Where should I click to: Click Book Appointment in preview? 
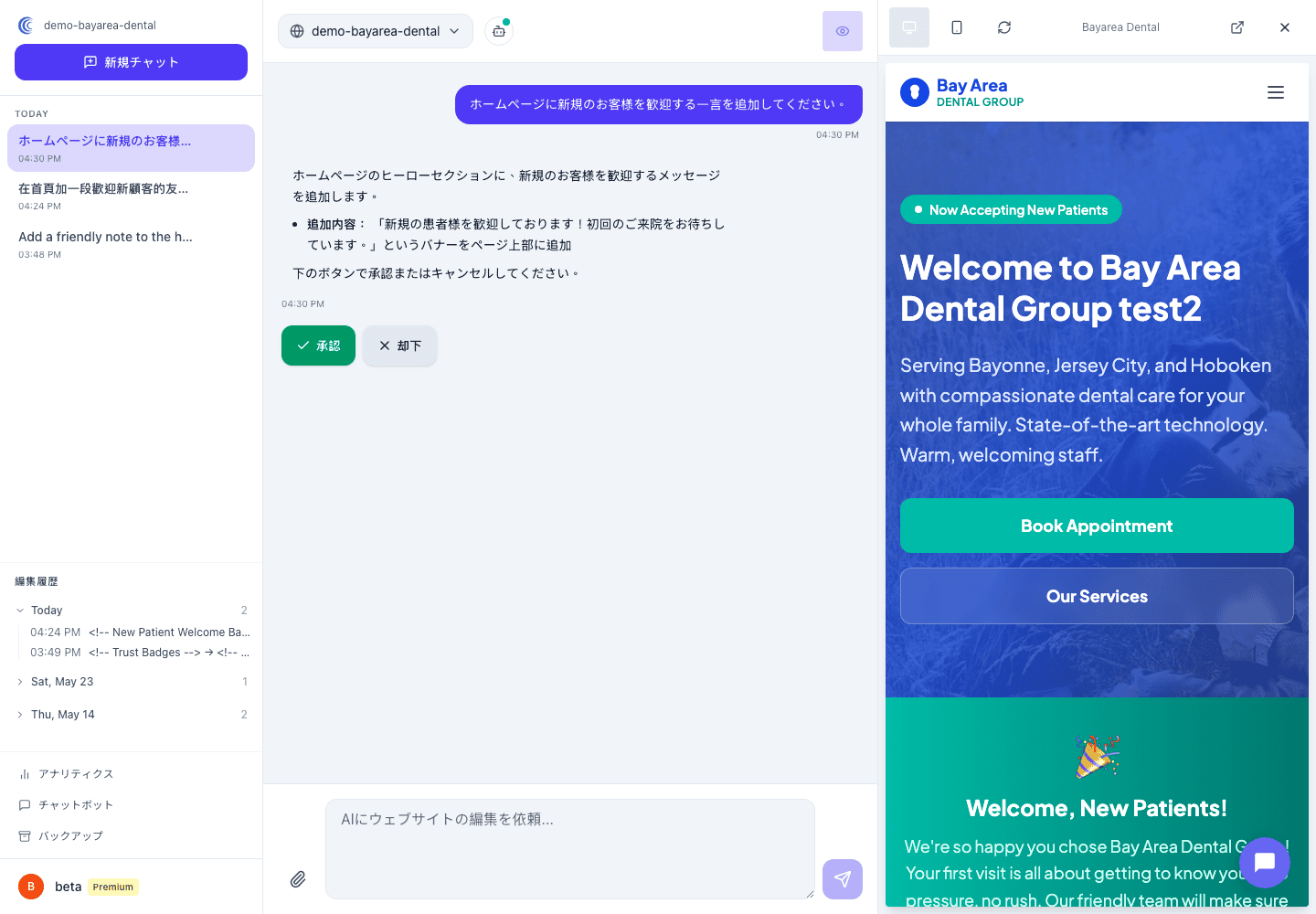click(x=1097, y=526)
